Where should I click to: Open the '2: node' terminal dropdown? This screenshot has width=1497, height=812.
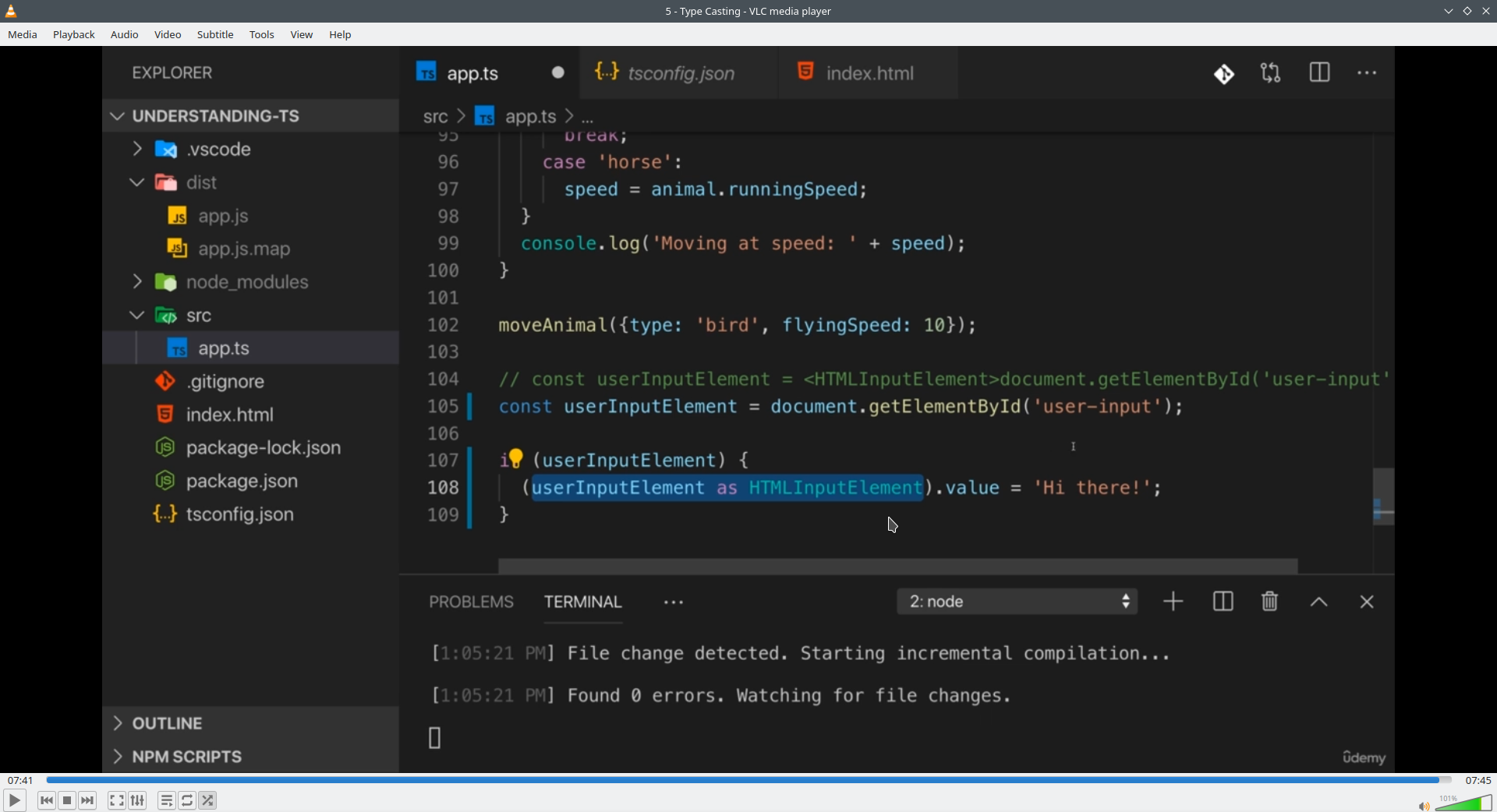[x=1017, y=602]
